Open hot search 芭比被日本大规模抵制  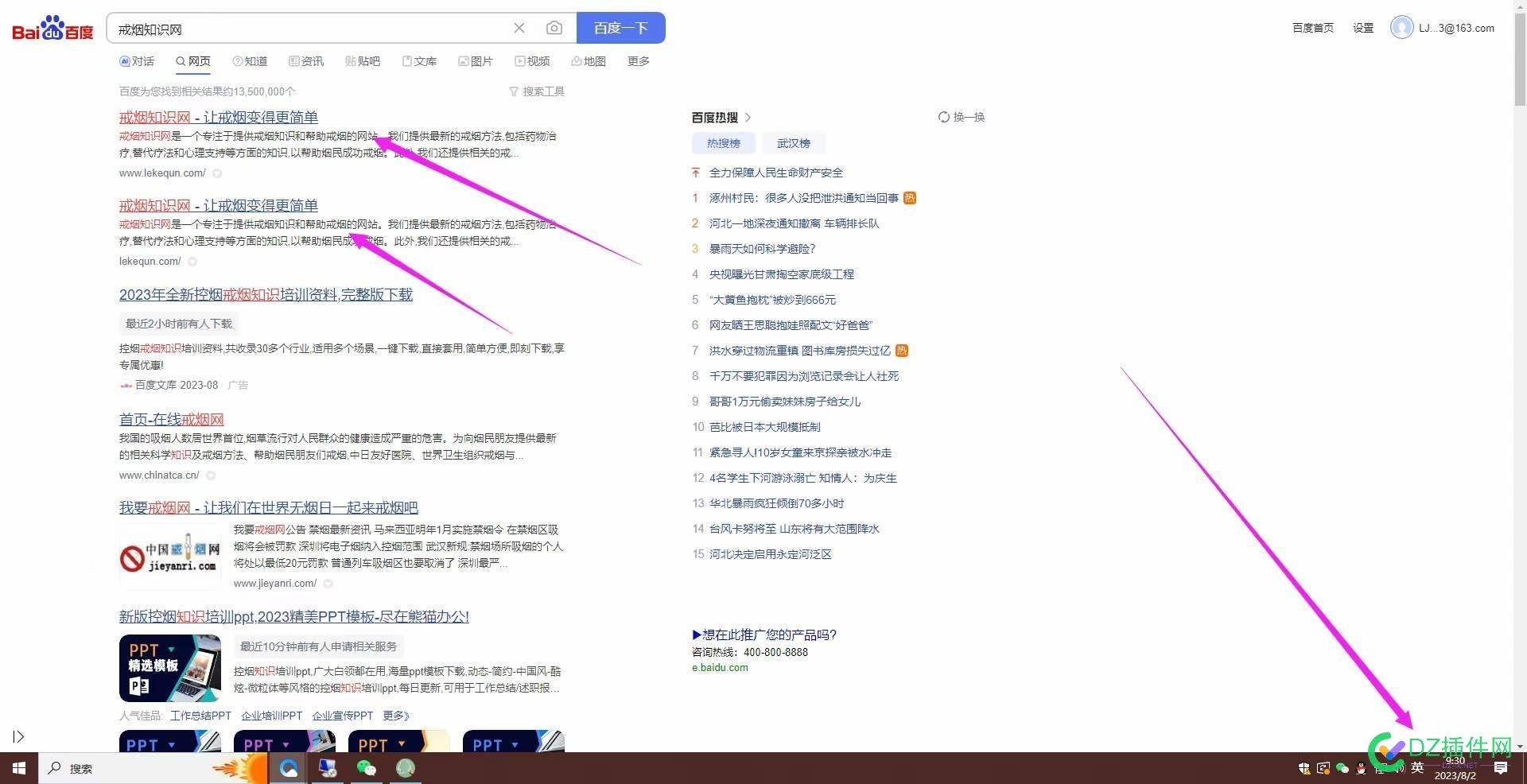coord(765,427)
